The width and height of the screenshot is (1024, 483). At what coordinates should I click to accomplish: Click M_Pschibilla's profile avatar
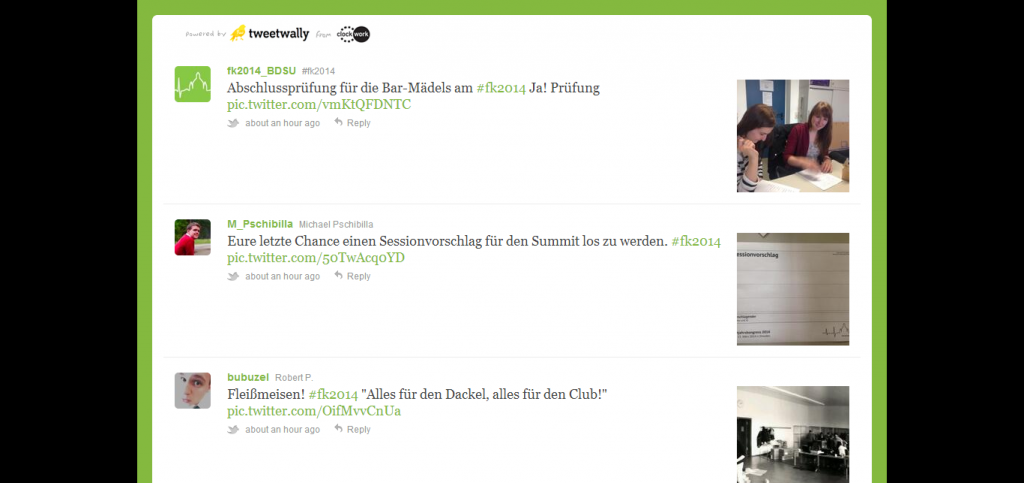click(x=193, y=237)
